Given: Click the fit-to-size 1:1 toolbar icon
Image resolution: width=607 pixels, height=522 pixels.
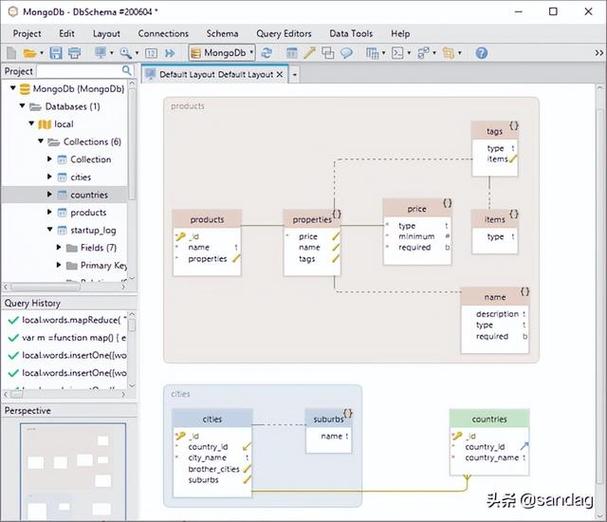Looking at the screenshot, I should click(x=151, y=53).
